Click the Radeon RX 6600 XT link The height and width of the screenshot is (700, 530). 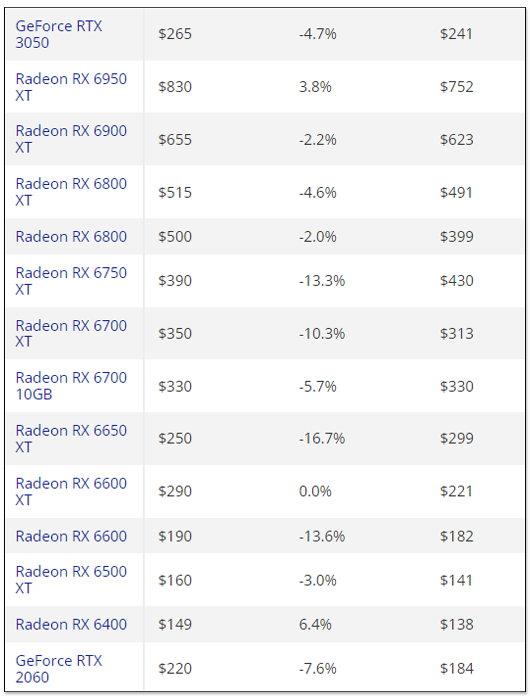pyautogui.click(x=71, y=492)
